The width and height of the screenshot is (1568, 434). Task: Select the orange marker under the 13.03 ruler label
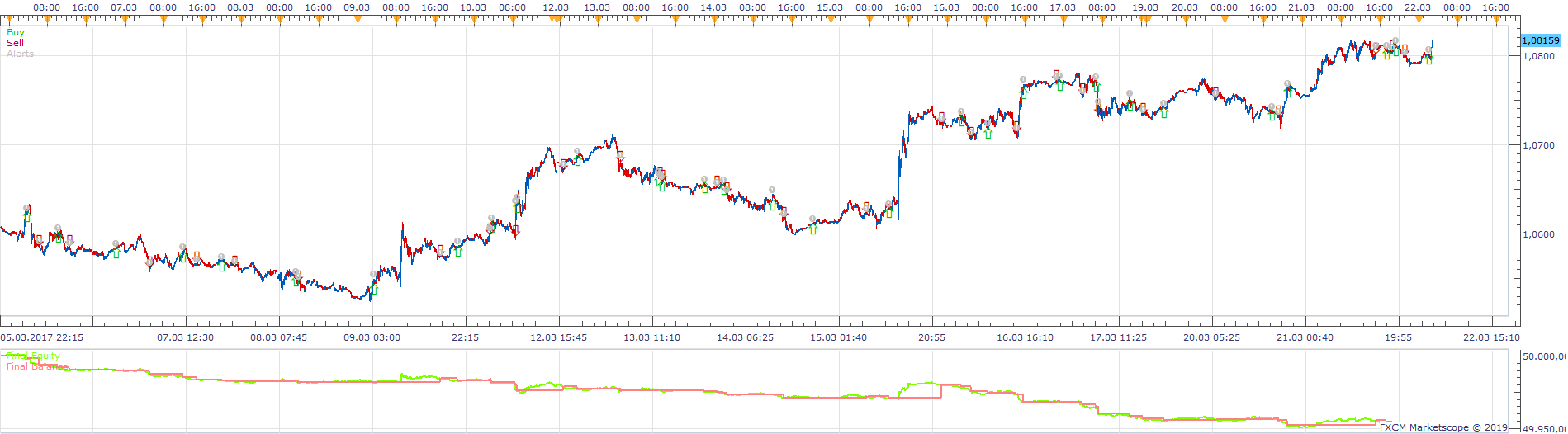[x=597, y=21]
